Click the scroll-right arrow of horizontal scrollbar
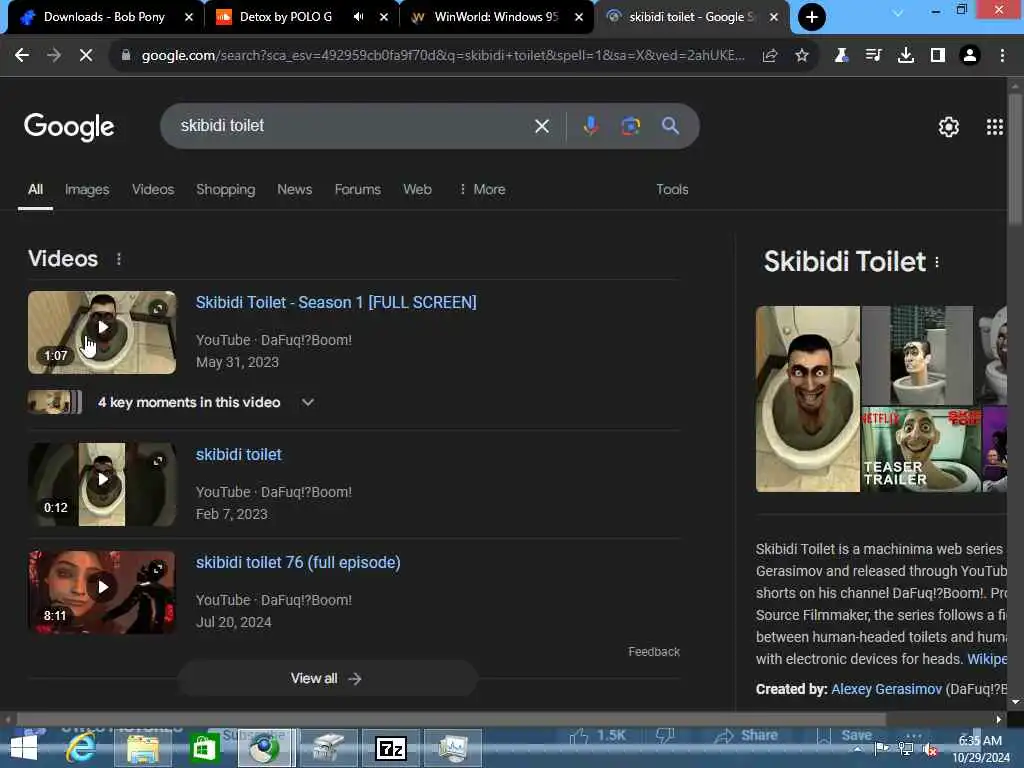1024x768 pixels. pos(998,719)
